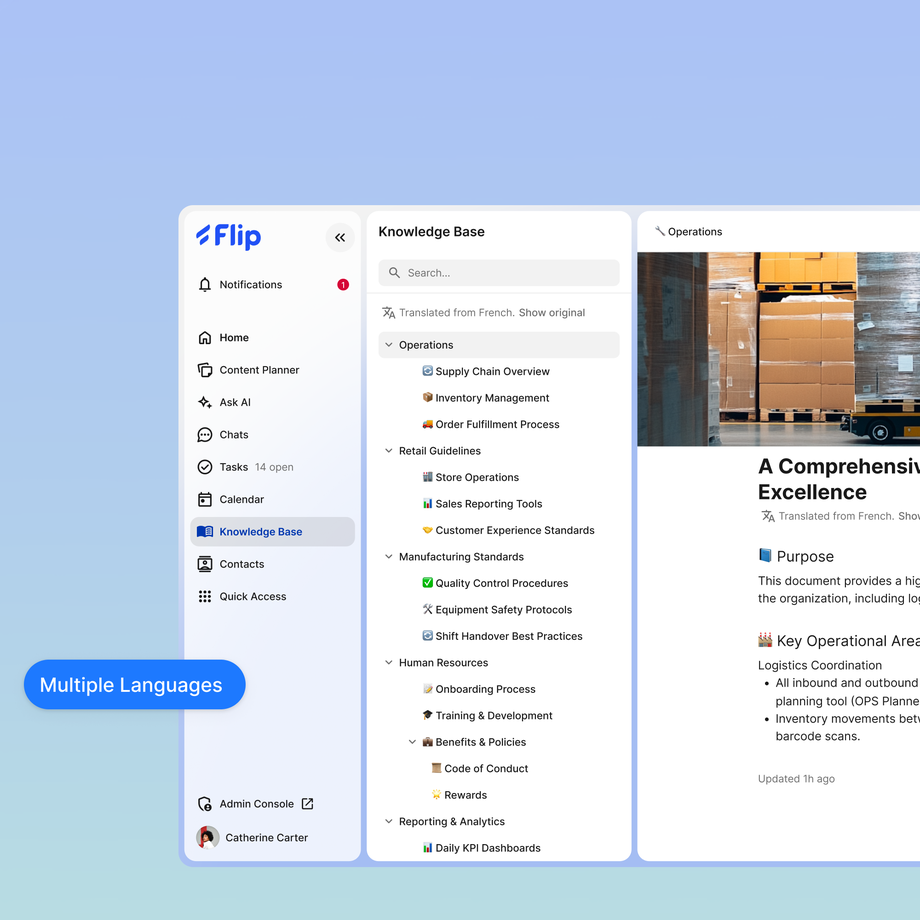Click the Quick Access grid icon
This screenshot has height=920, width=920.
(x=205, y=597)
